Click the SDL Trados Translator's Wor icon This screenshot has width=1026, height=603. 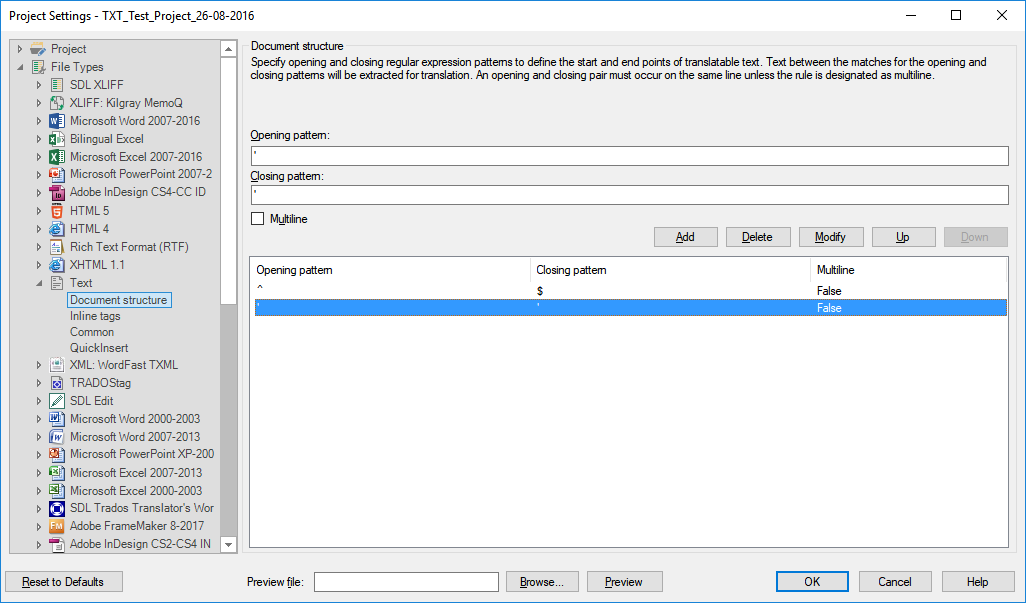pos(57,508)
